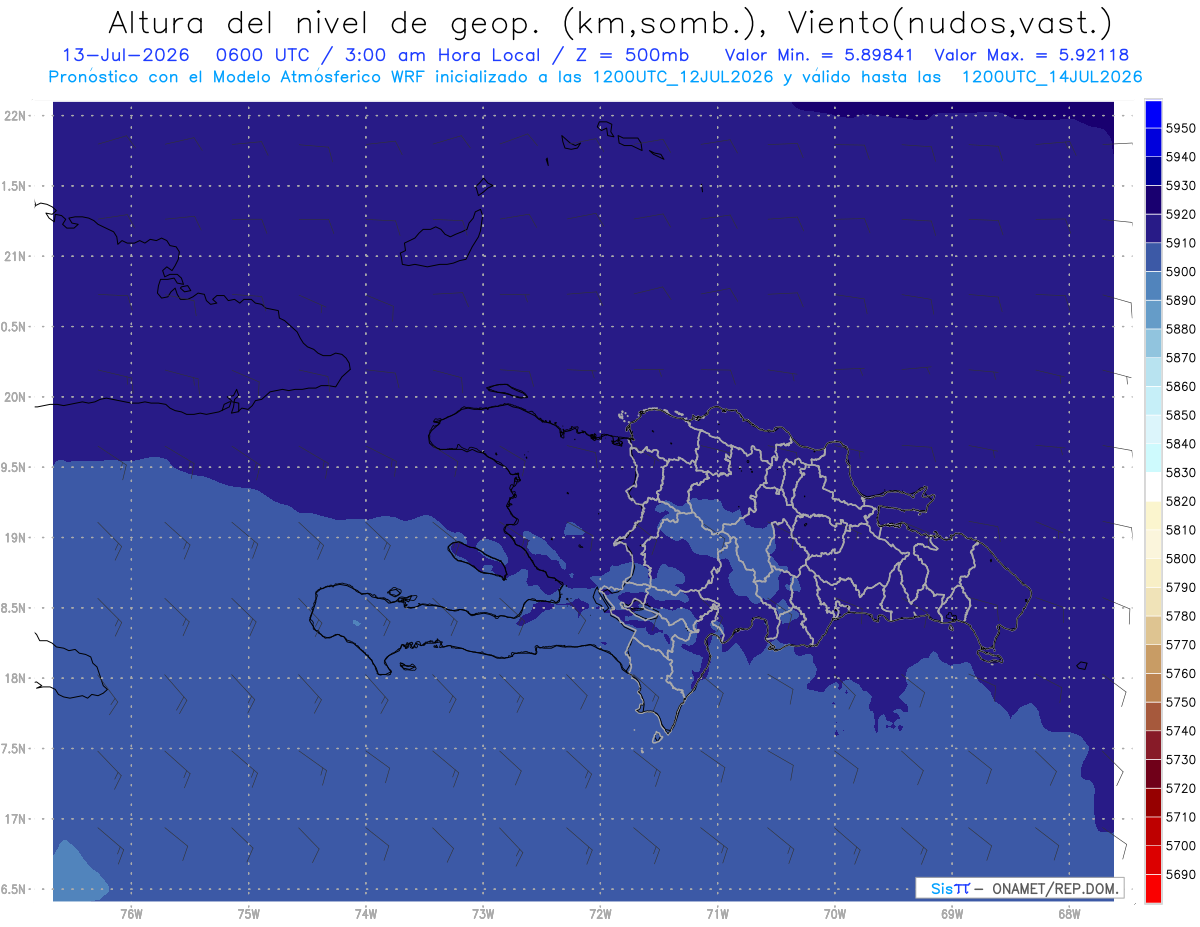1200x927 pixels.
Task: Click the 22N latitude label
Action: tap(14, 115)
